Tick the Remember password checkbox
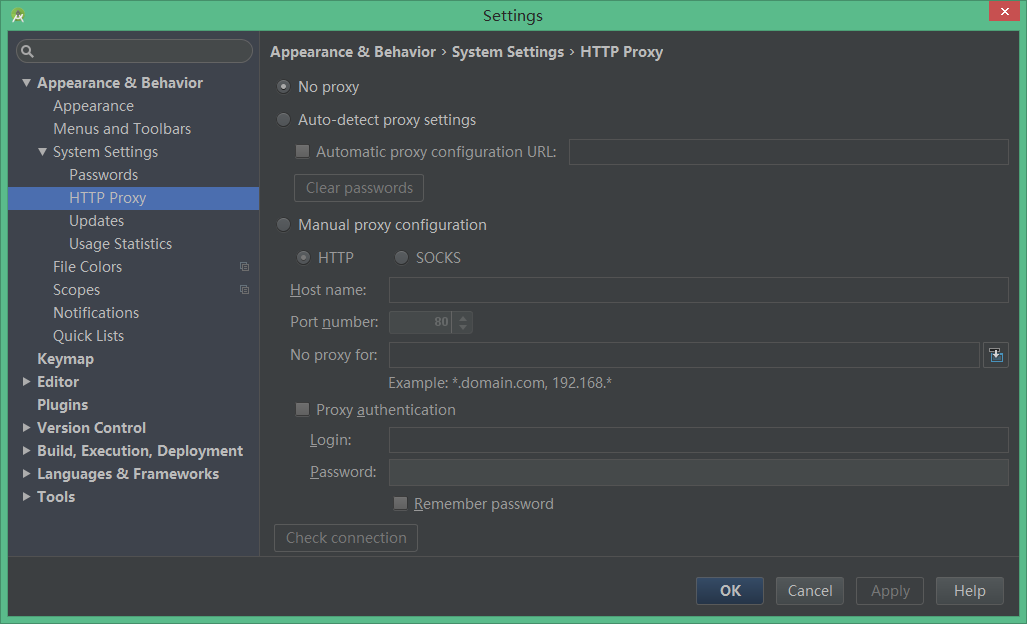This screenshot has width=1027, height=624. coord(400,504)
